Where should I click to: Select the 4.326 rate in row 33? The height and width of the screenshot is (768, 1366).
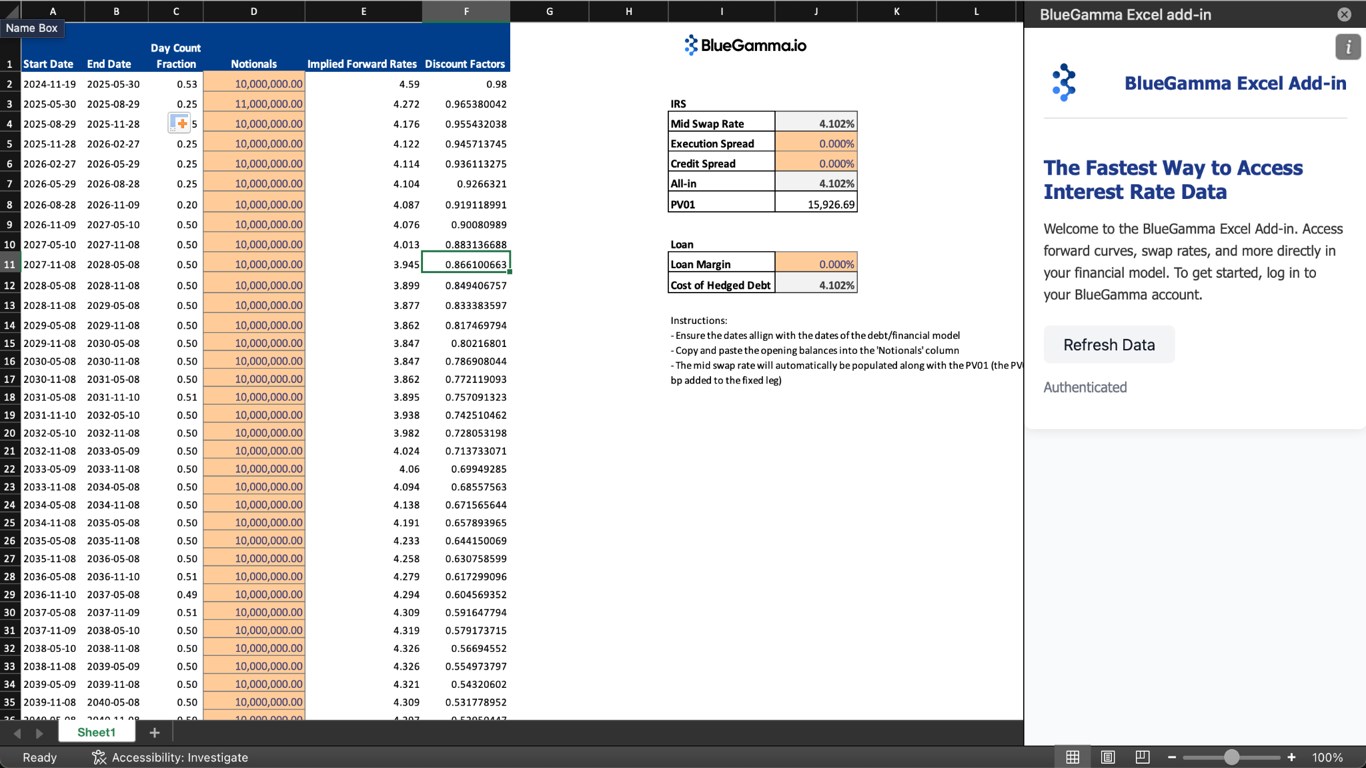click(363, 666)
